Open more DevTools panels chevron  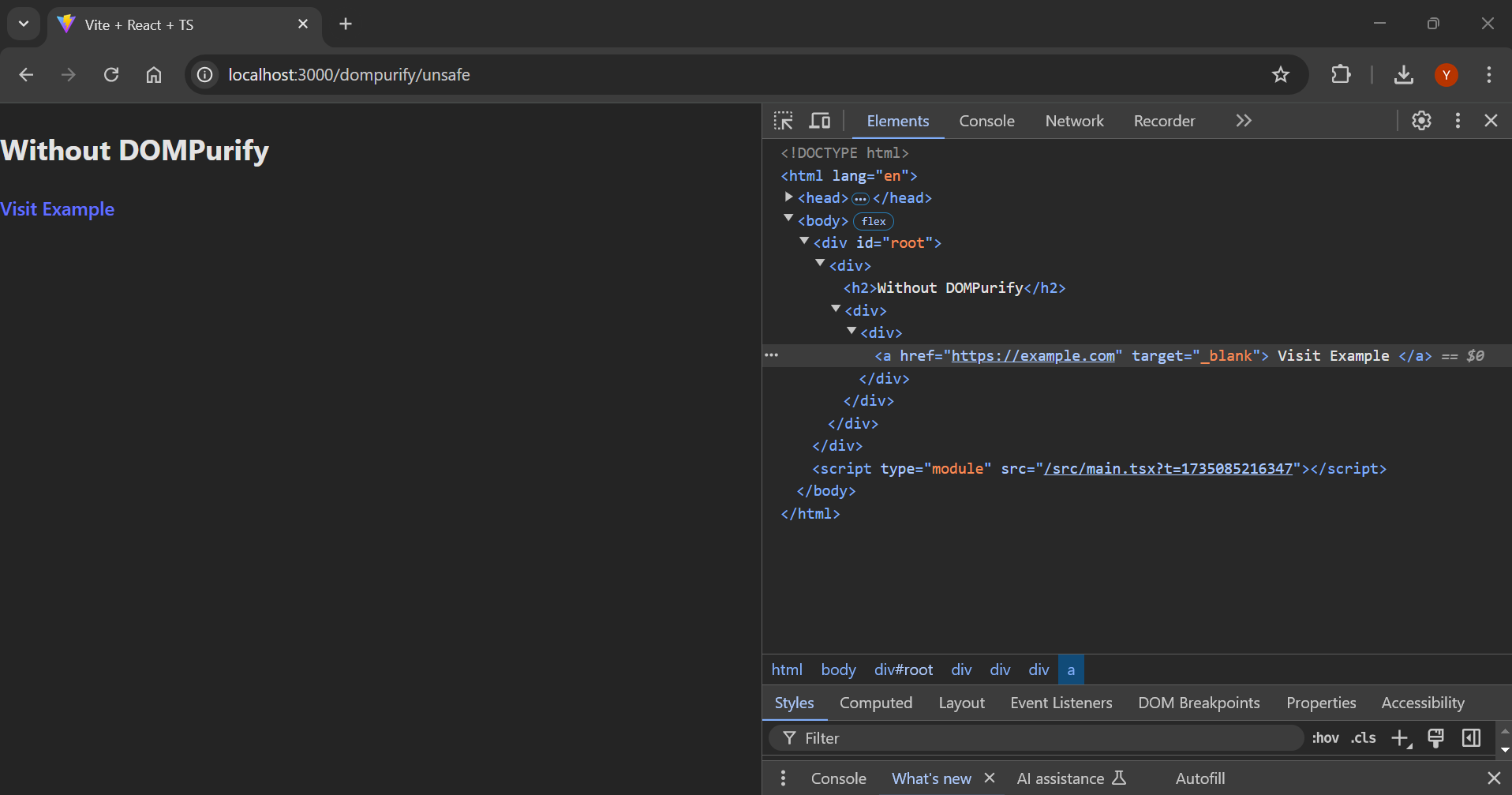click(x=1243, y=120)
